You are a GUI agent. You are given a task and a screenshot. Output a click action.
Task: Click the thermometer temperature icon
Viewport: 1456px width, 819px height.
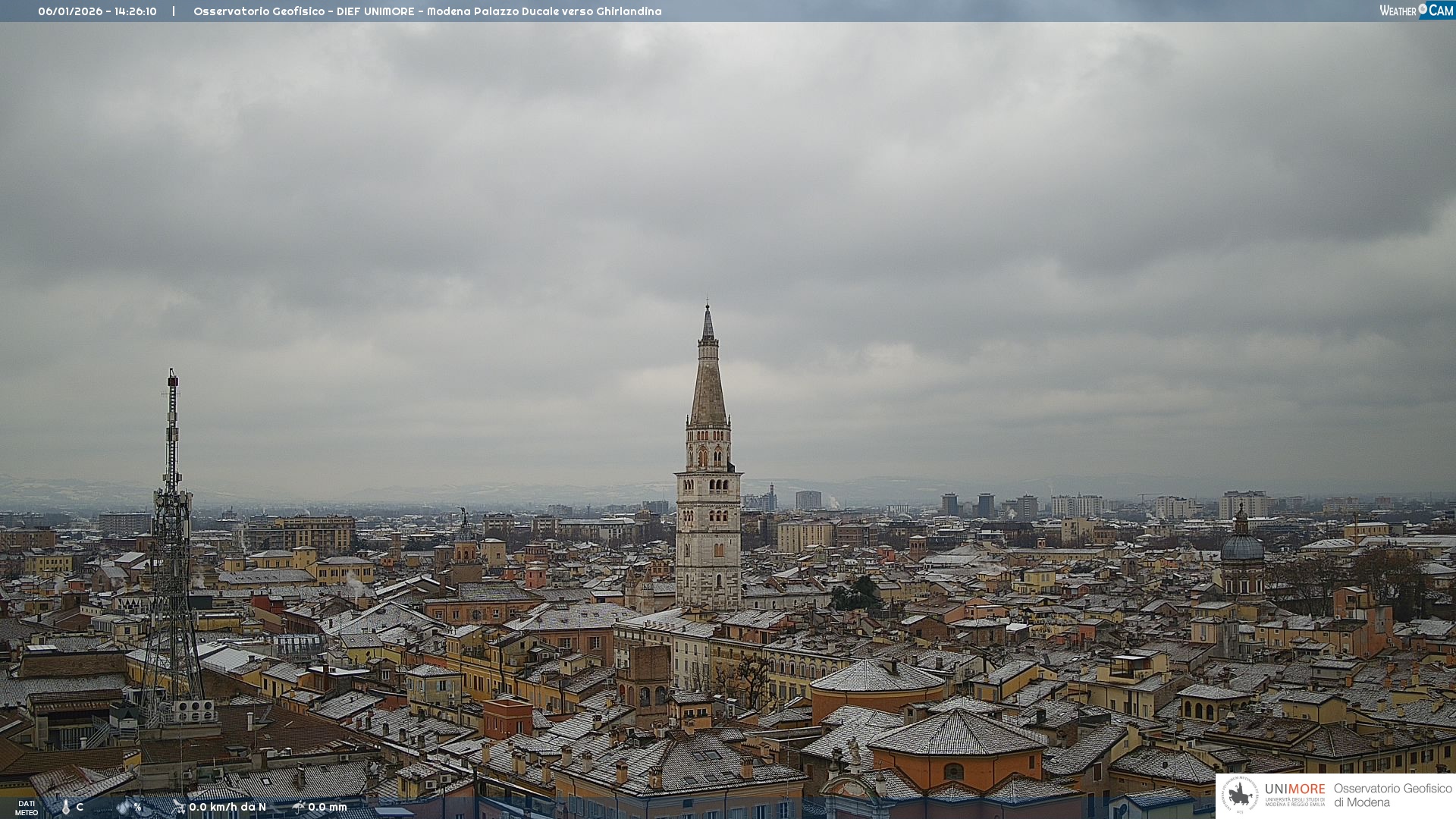pyautogui.click(x=66, y=807)
